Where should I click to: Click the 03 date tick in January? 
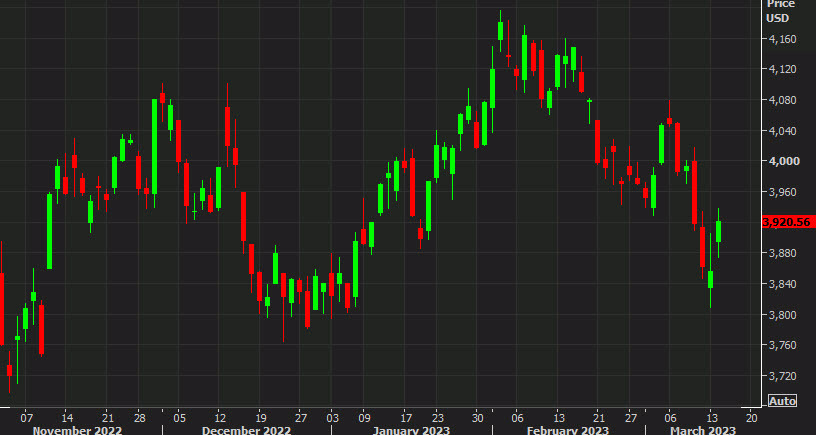[x=332, y=417]
